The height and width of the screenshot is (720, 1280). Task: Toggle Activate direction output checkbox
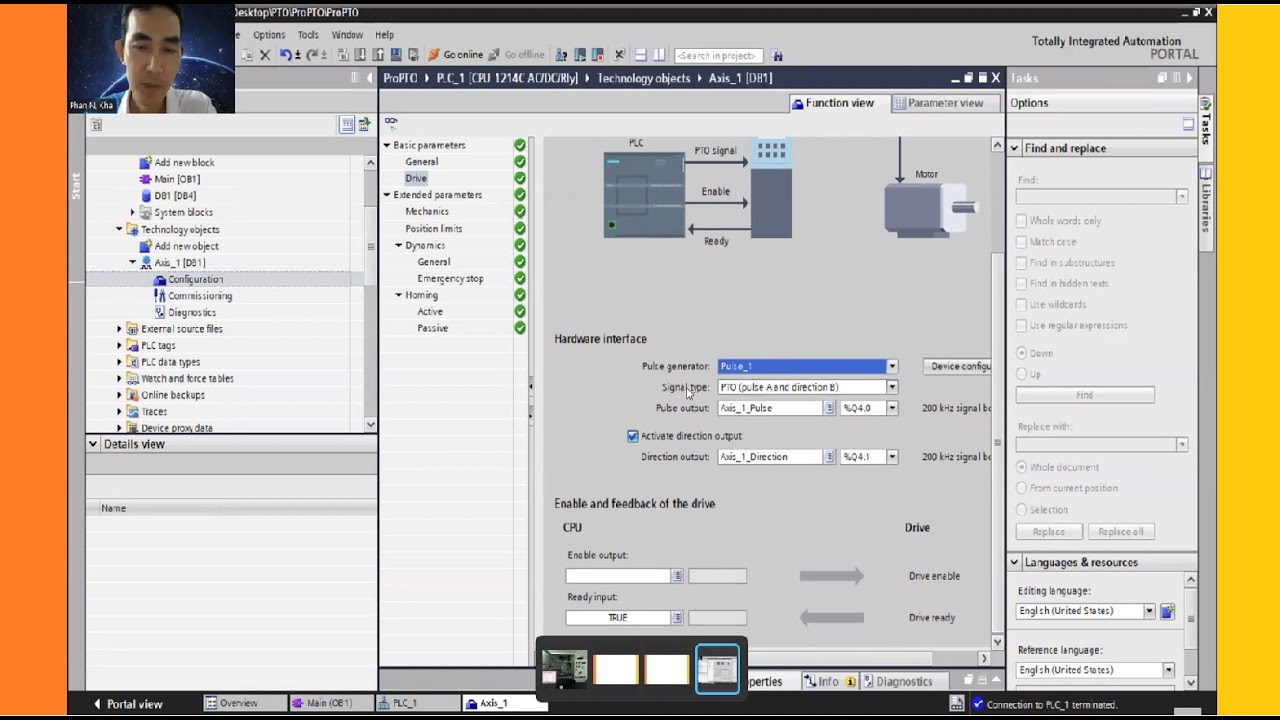tap(632, 436)
